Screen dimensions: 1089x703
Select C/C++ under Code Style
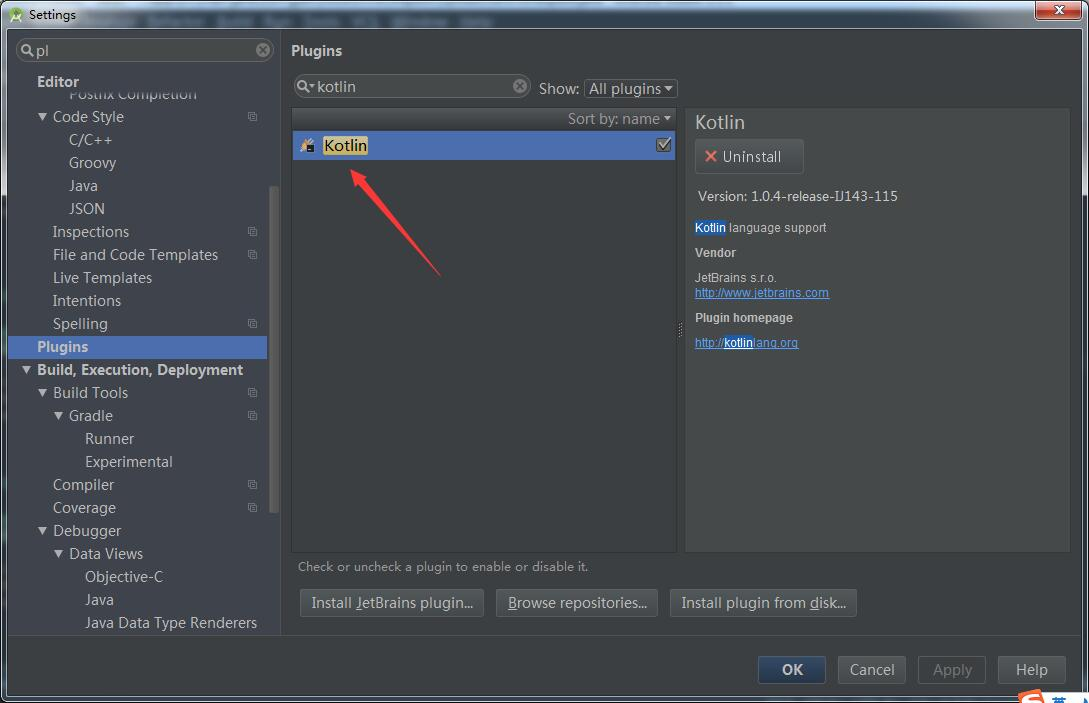point(90,140)
